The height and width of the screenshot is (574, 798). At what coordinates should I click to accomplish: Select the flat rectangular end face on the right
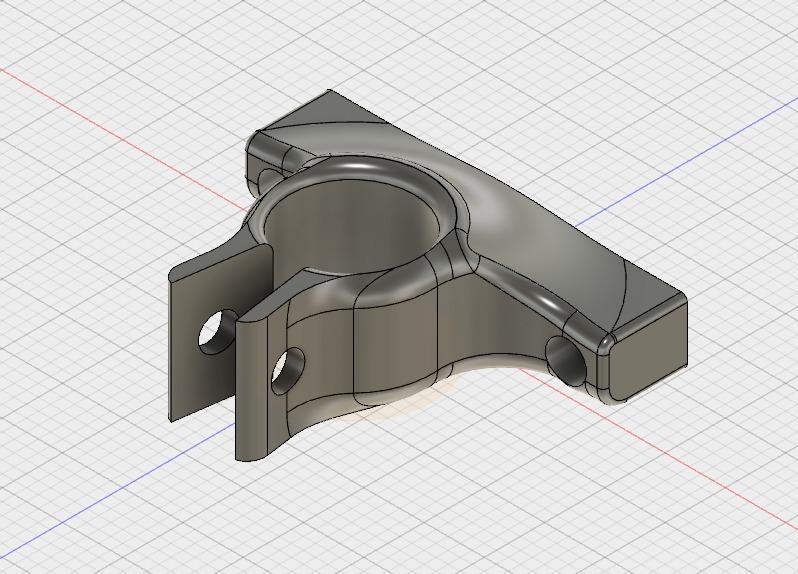pos(647,349)
